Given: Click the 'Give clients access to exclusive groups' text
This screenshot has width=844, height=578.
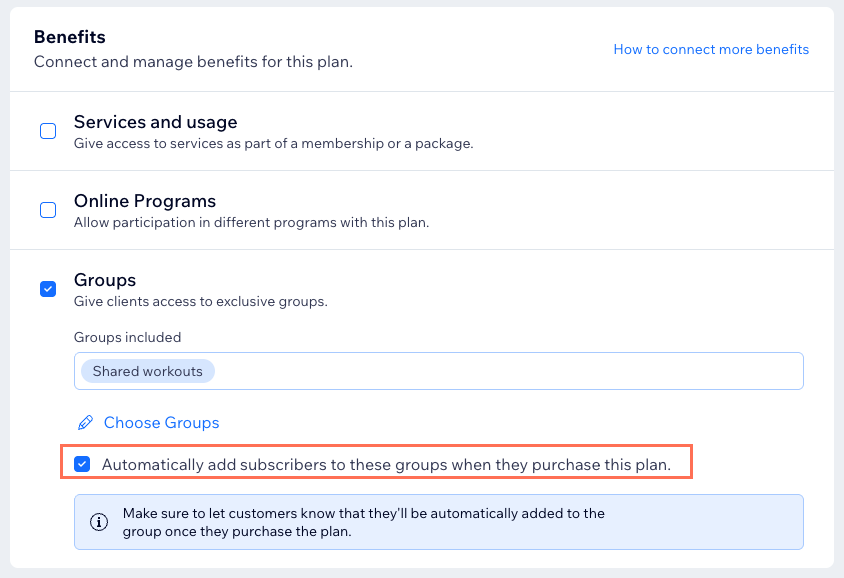Looking at the screenshot, I should tap(201, 301).
